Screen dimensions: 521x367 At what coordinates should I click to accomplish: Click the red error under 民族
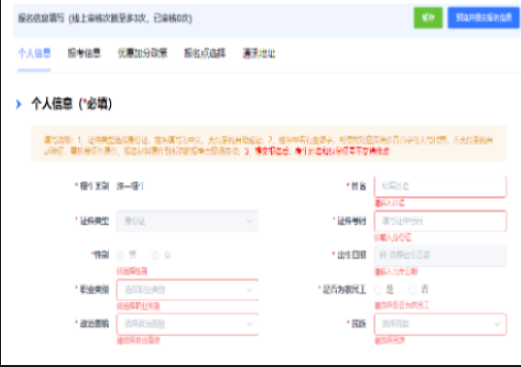pos(390,341)
